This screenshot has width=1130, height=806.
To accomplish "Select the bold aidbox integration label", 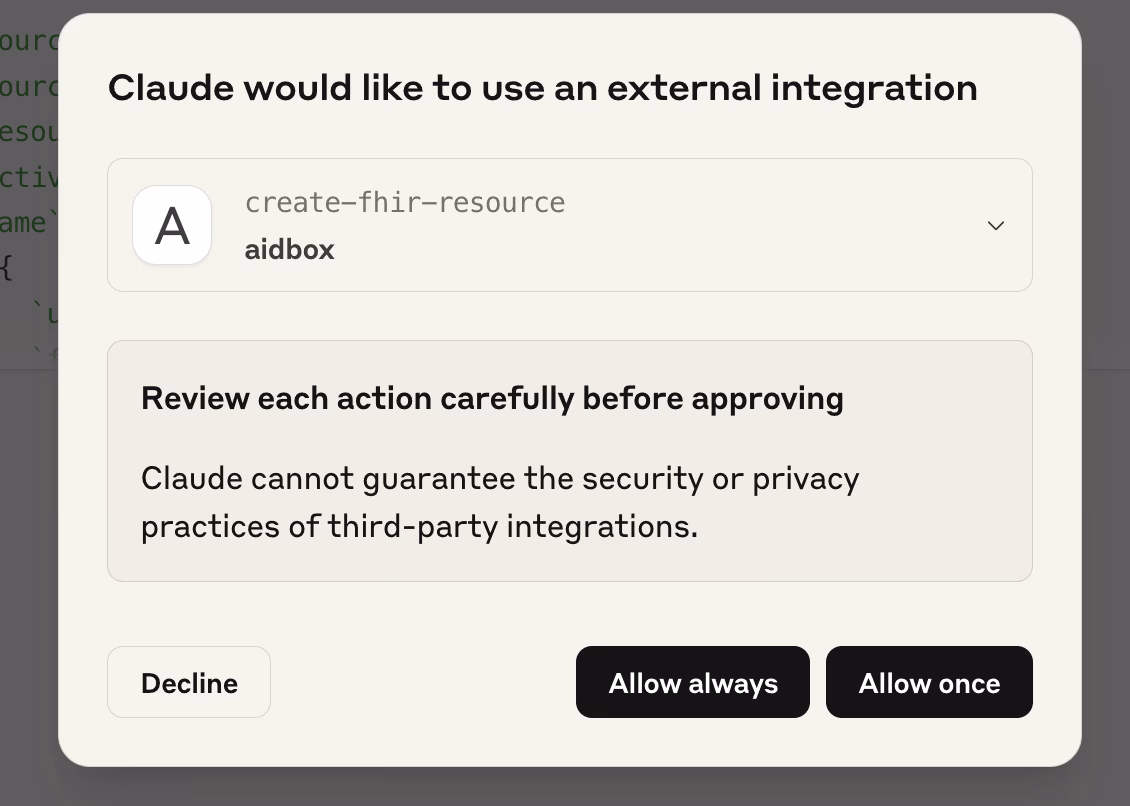I will click(289, 249).
